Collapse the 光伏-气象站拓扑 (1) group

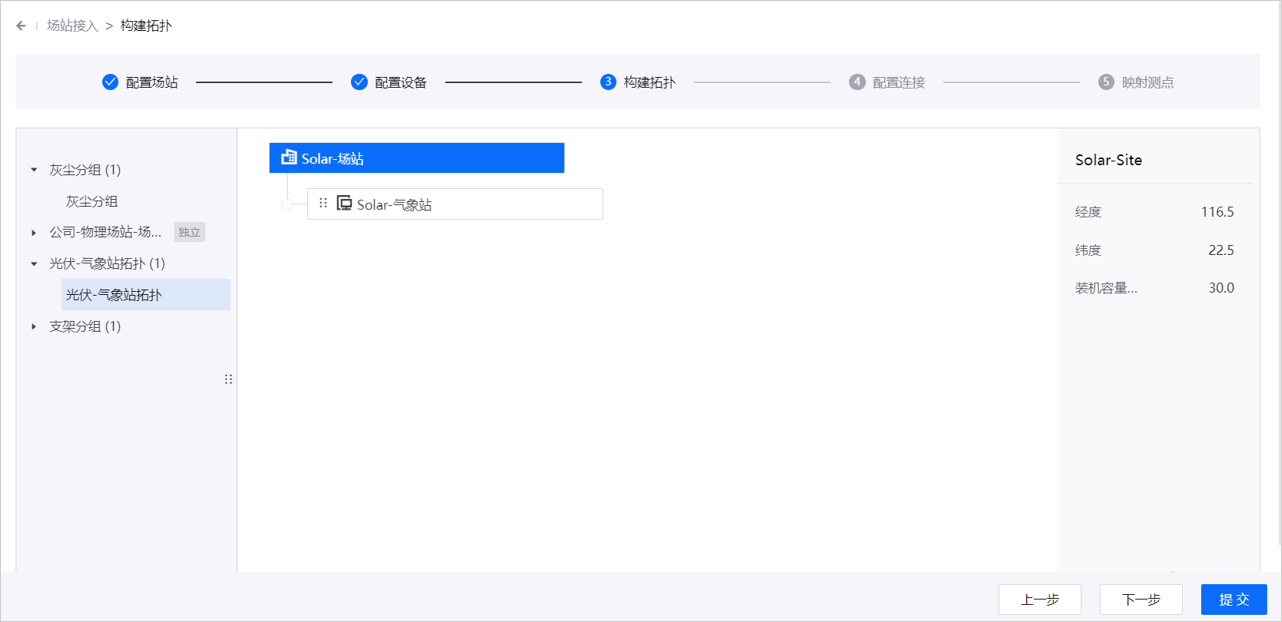coord(34,264)
